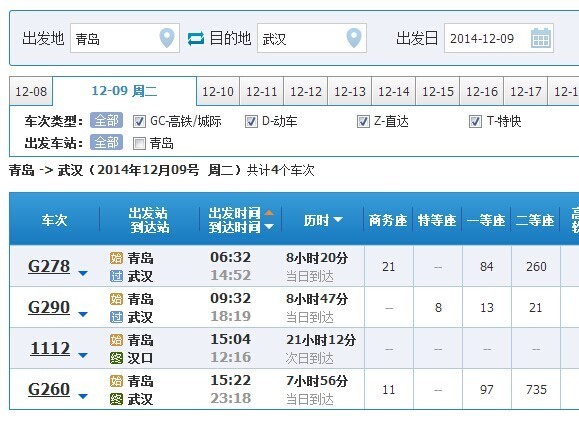Click 全部 button for 车次类型
Screen dimensions: 579x439
[106, 120]
